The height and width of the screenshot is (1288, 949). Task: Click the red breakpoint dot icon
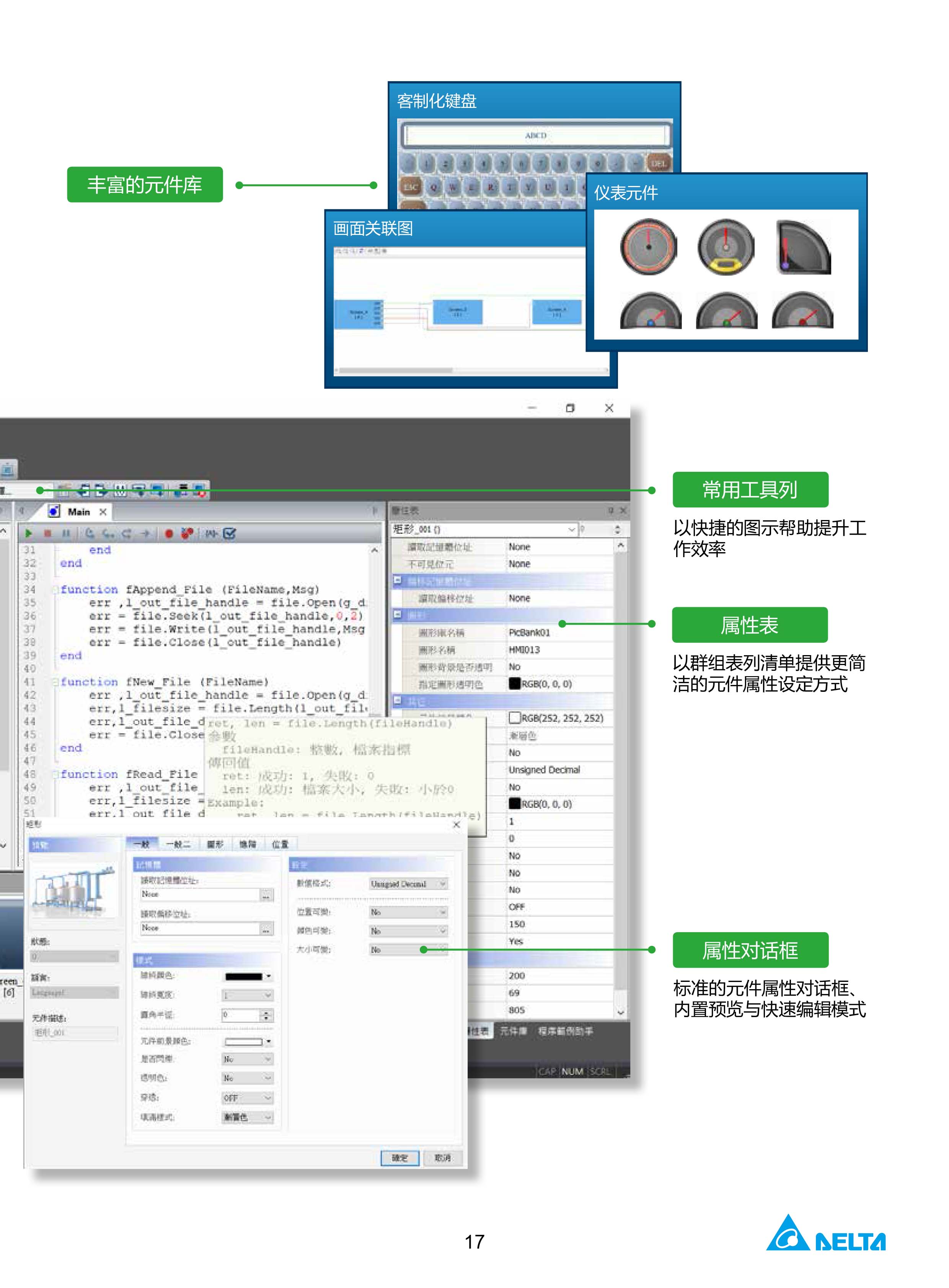(x=169, y=534)
